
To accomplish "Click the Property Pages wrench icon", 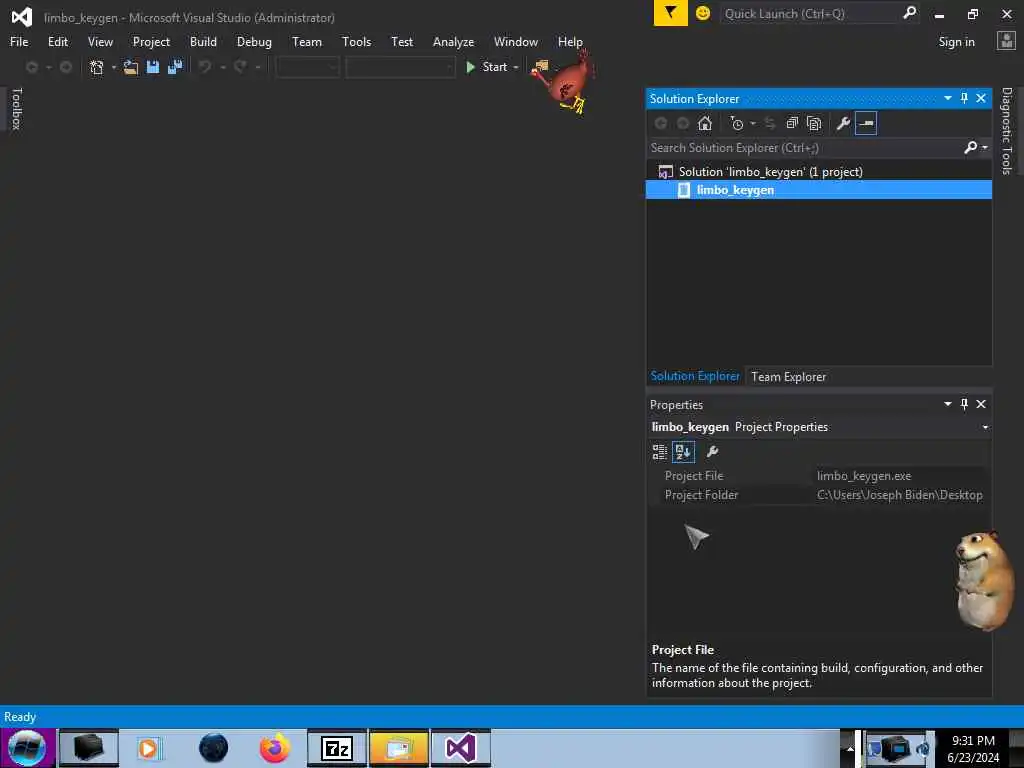I will point(712,451).
